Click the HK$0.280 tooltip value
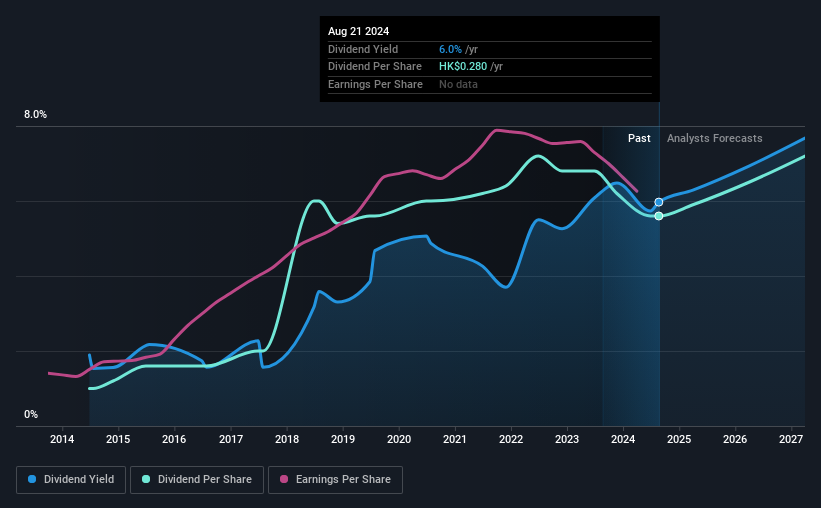Screen dimensions: 821x508 (x=464, y=67)
